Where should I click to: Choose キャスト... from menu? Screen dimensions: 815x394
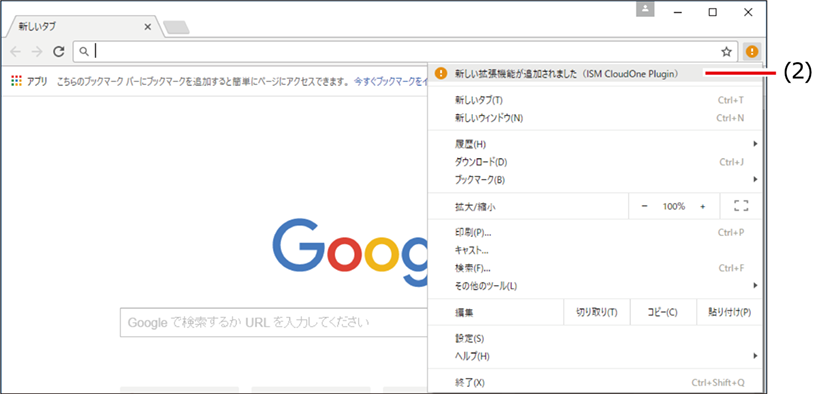[595, 251]
